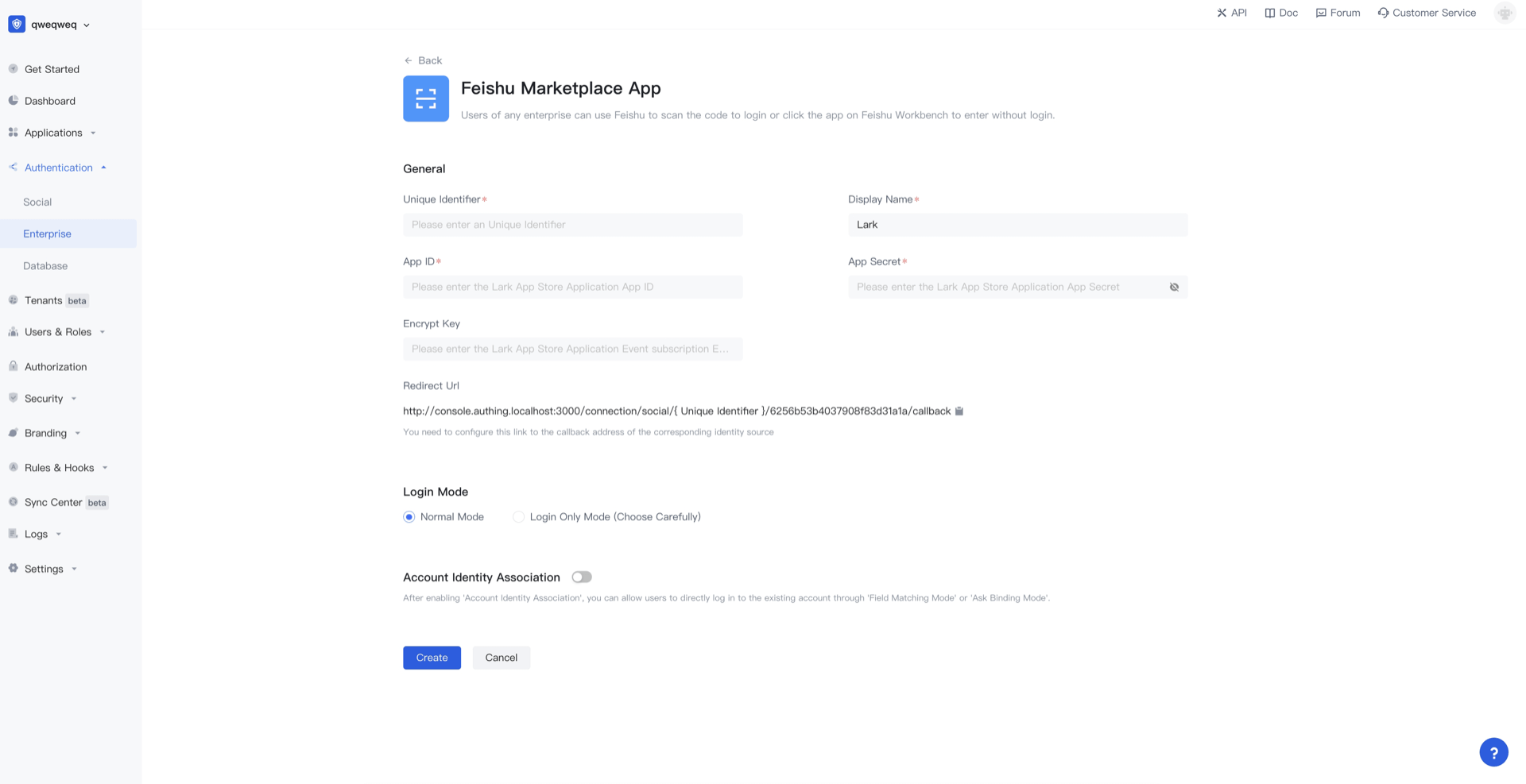Open the user avatar at top right
Image resolution: width=1526 pixels, height=784 pixels.
click(x=1505, y=13)
